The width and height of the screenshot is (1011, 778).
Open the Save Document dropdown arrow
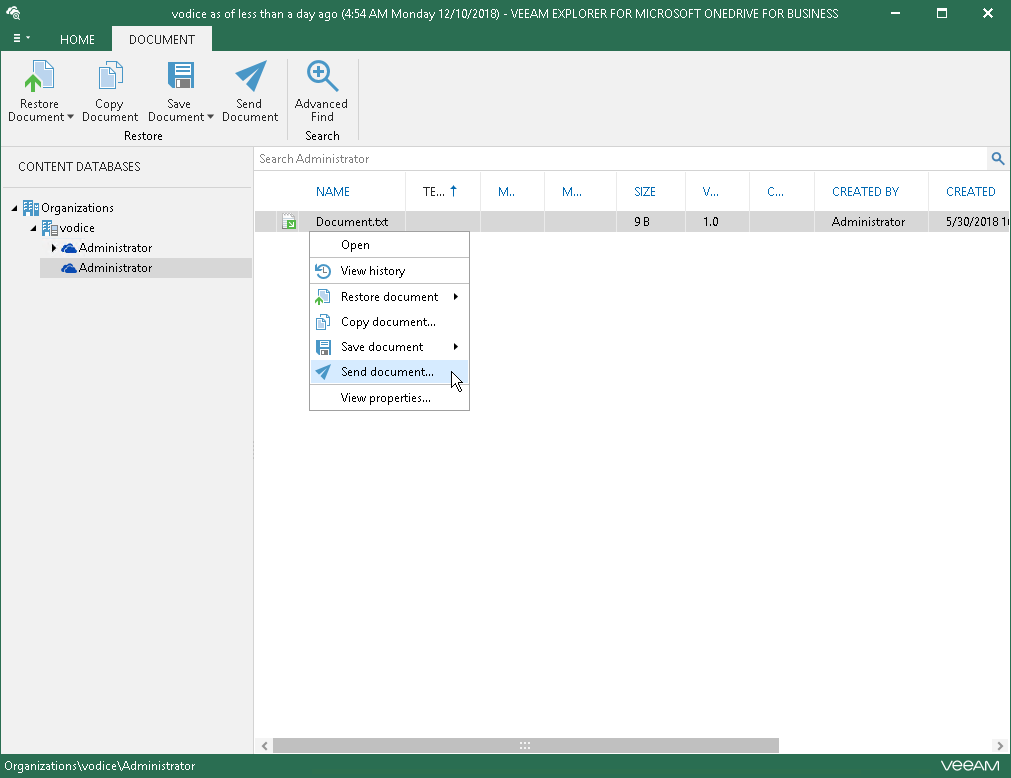(x=210, y=117)
